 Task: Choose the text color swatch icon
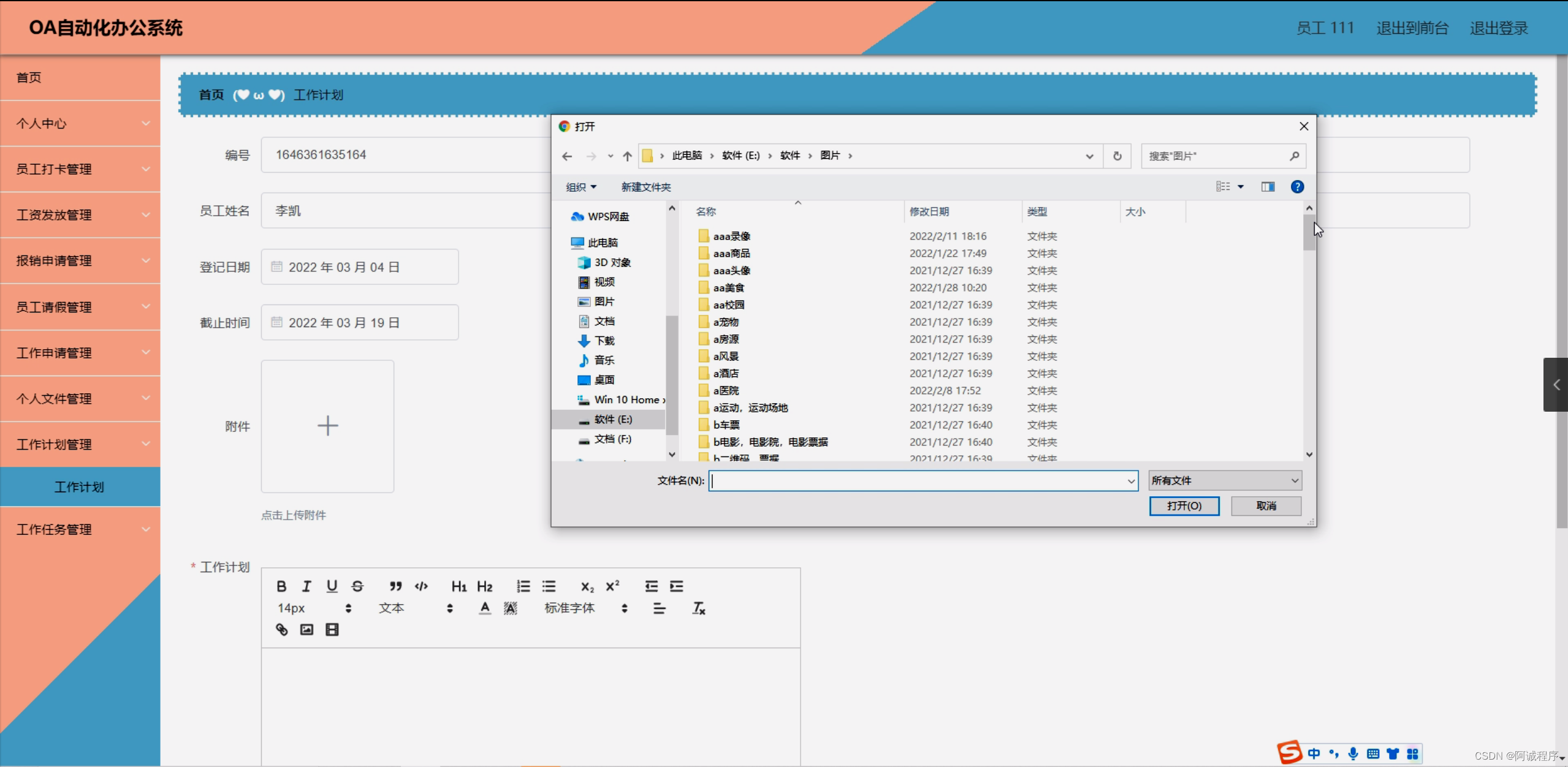coord(485,608)
